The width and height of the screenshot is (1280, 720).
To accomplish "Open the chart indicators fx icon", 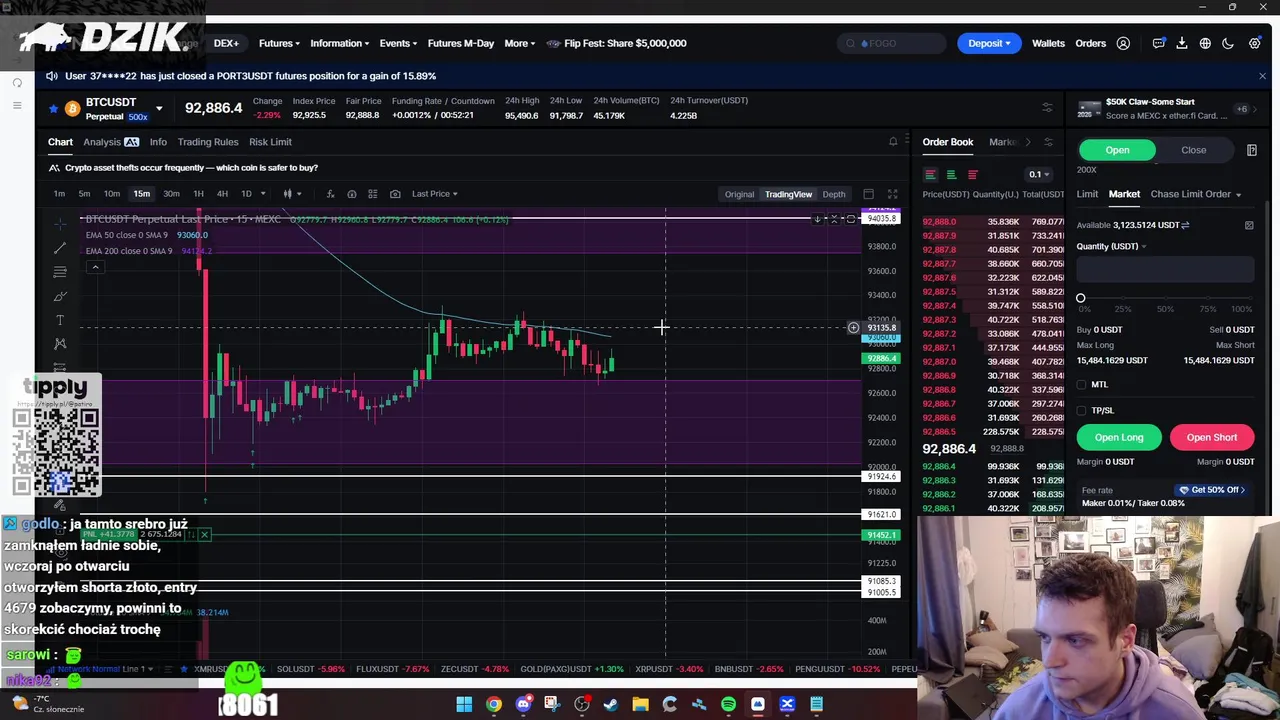I will click(x=330, y=194).
